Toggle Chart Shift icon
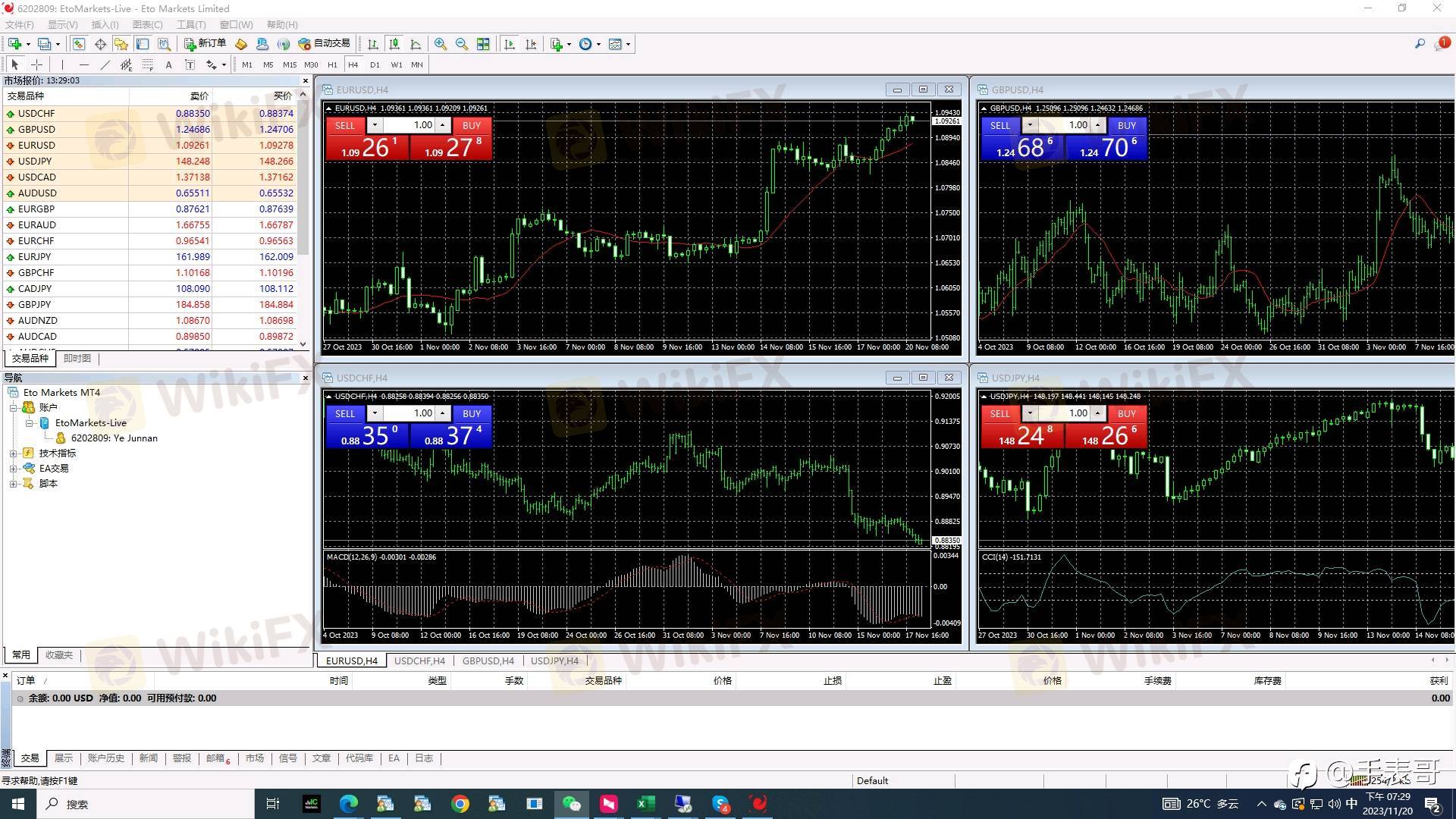Image resolution: width=1456 pixels, height=819 pixels. [x=531, y=44]
